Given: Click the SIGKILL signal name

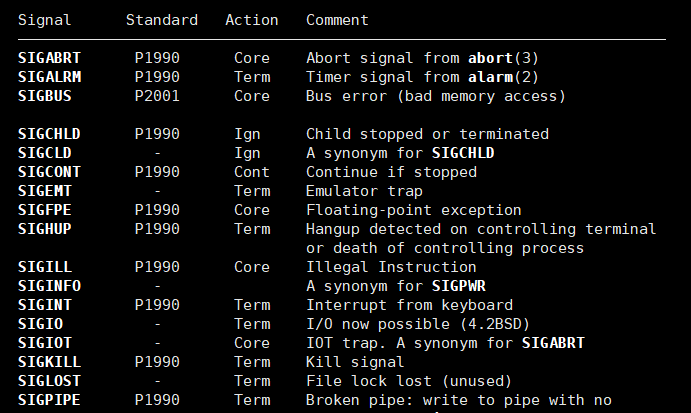Looking at the screenshot, I should 49,361.
